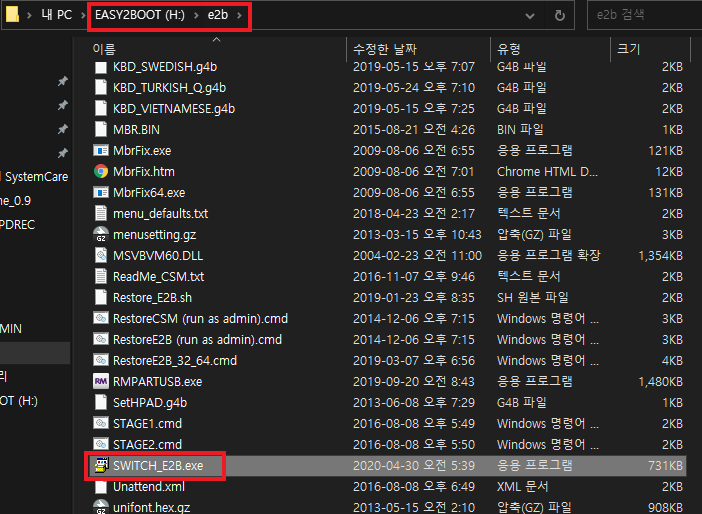The width and height of the screenshot is (702, 514).
Task: Click the SetHPAD.g4b file icon
Action: click(x=101, y=403)
